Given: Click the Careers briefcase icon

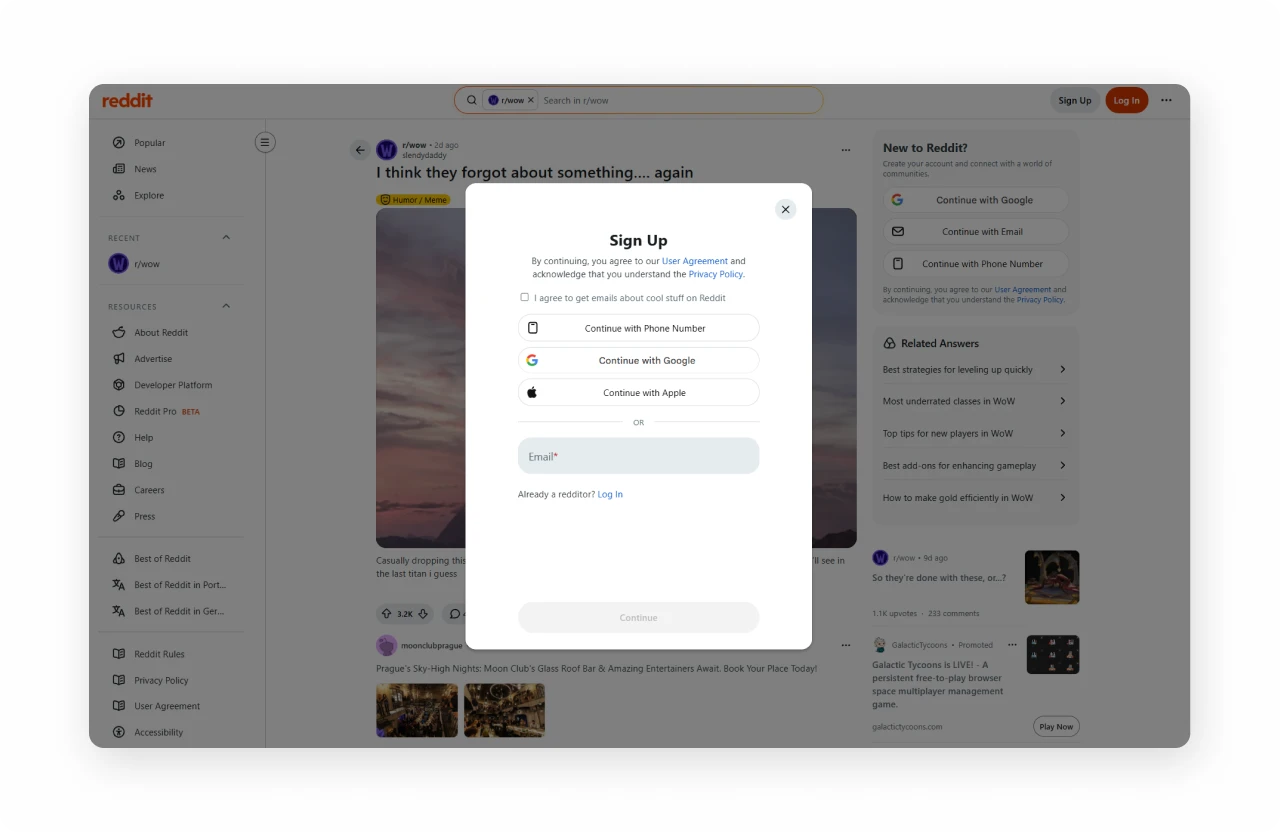Looking at the screenshot, I should 119,490.
